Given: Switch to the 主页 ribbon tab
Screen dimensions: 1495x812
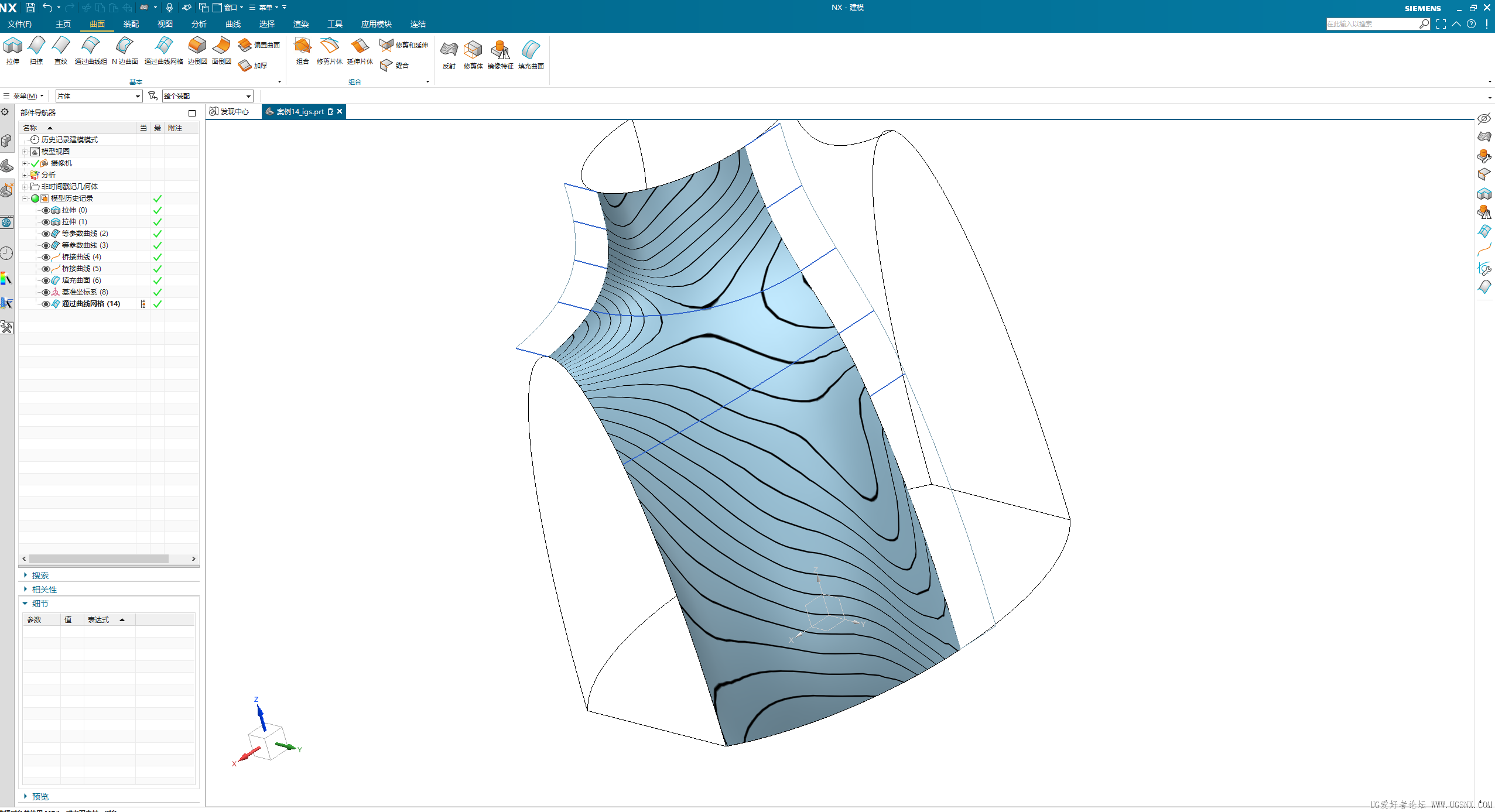Looking at the screenshot, I should tap(63, 24).
